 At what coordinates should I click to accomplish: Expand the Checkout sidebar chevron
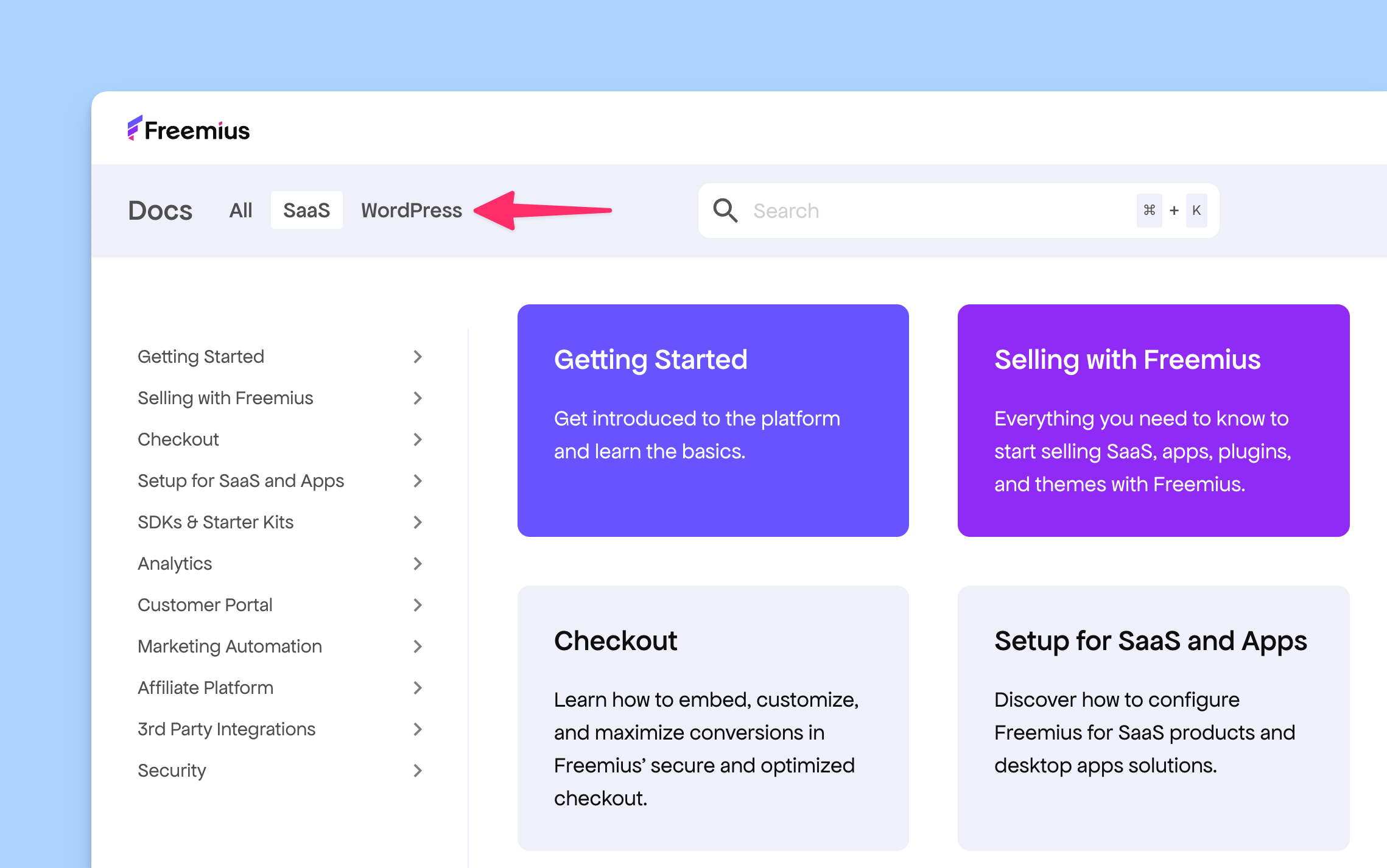click(x=418, y=439)
